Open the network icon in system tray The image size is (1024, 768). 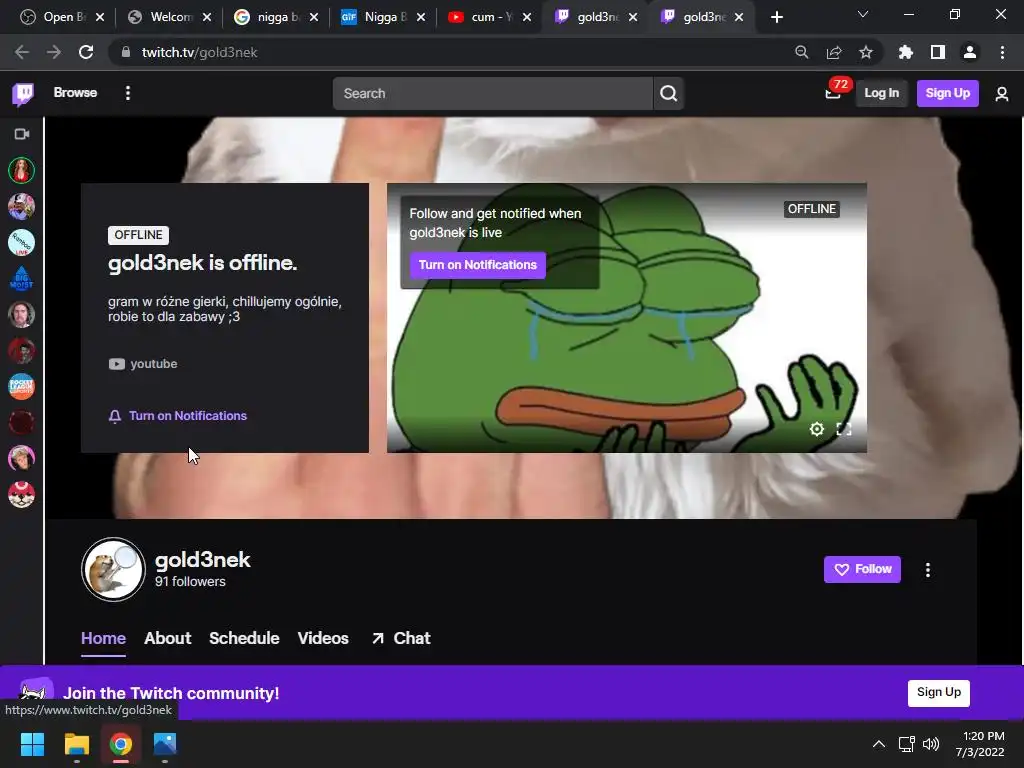click(x=906, y=744)
